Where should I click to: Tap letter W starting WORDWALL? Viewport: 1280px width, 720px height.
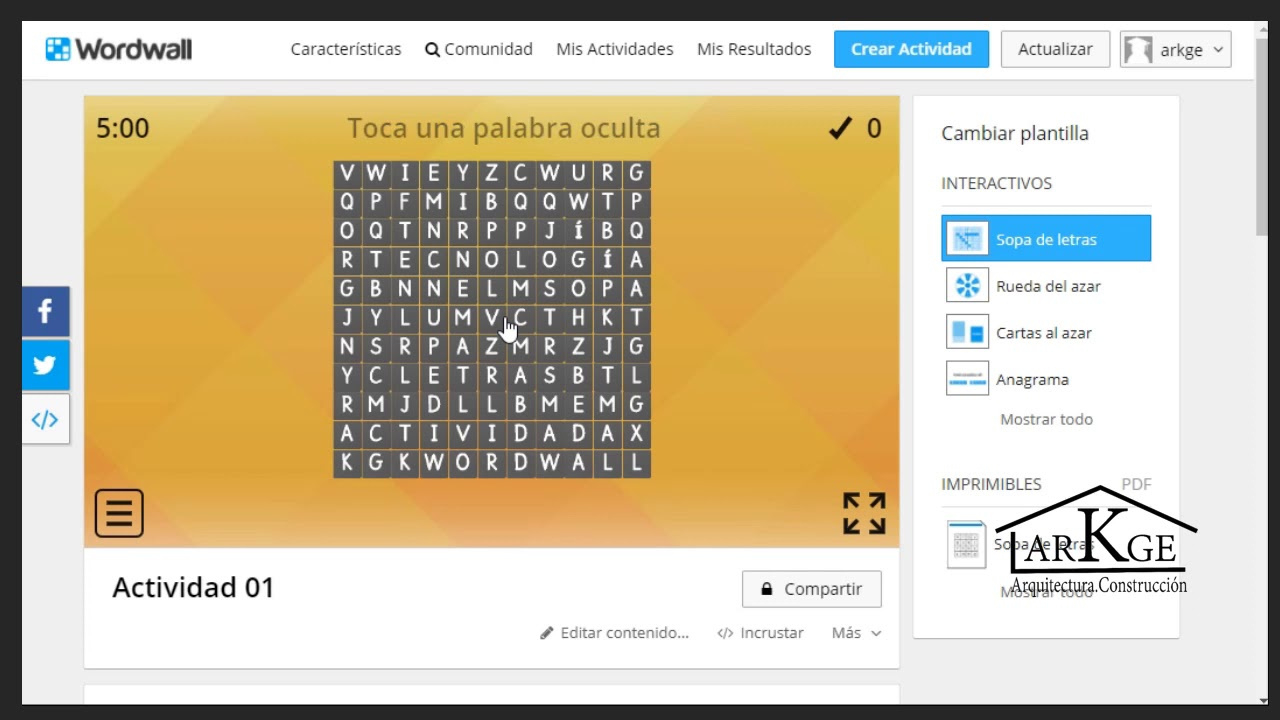[x=433, y=464]
